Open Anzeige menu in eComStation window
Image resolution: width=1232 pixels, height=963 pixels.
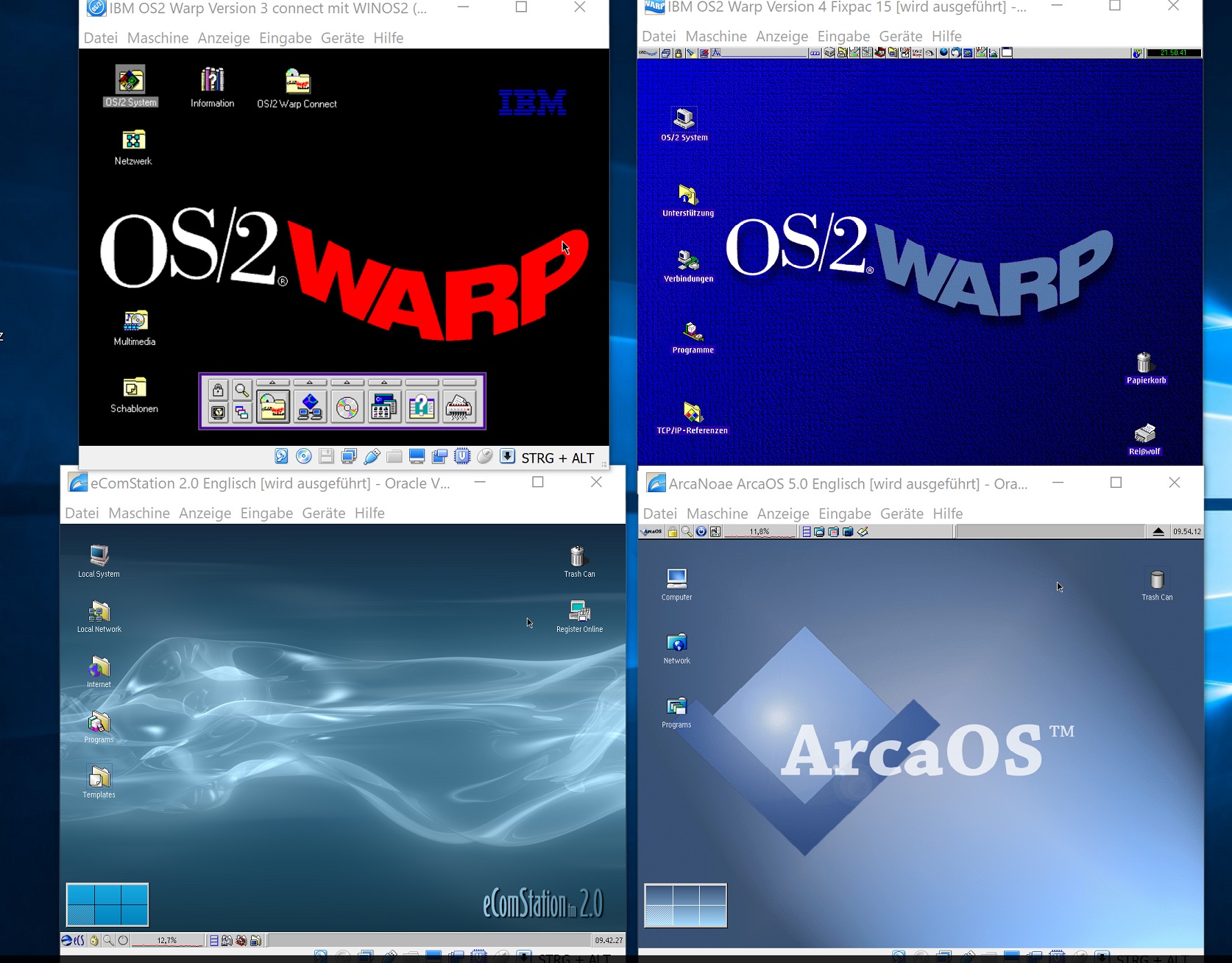click(205, 513)
